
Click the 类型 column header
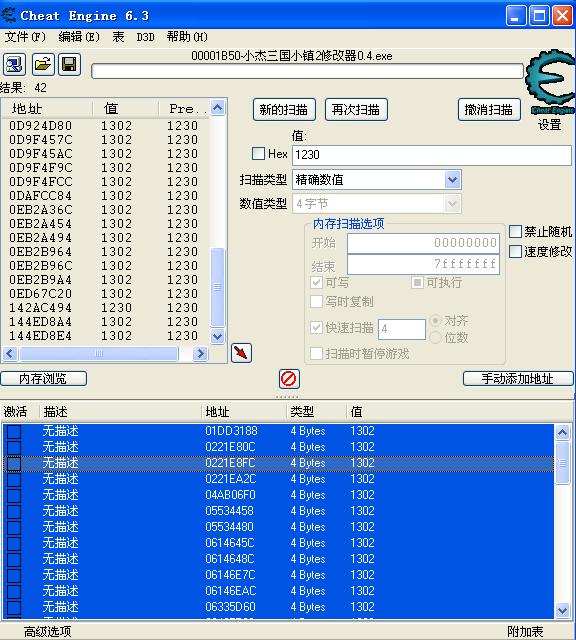pyautogui.click(x=316, y=411)
